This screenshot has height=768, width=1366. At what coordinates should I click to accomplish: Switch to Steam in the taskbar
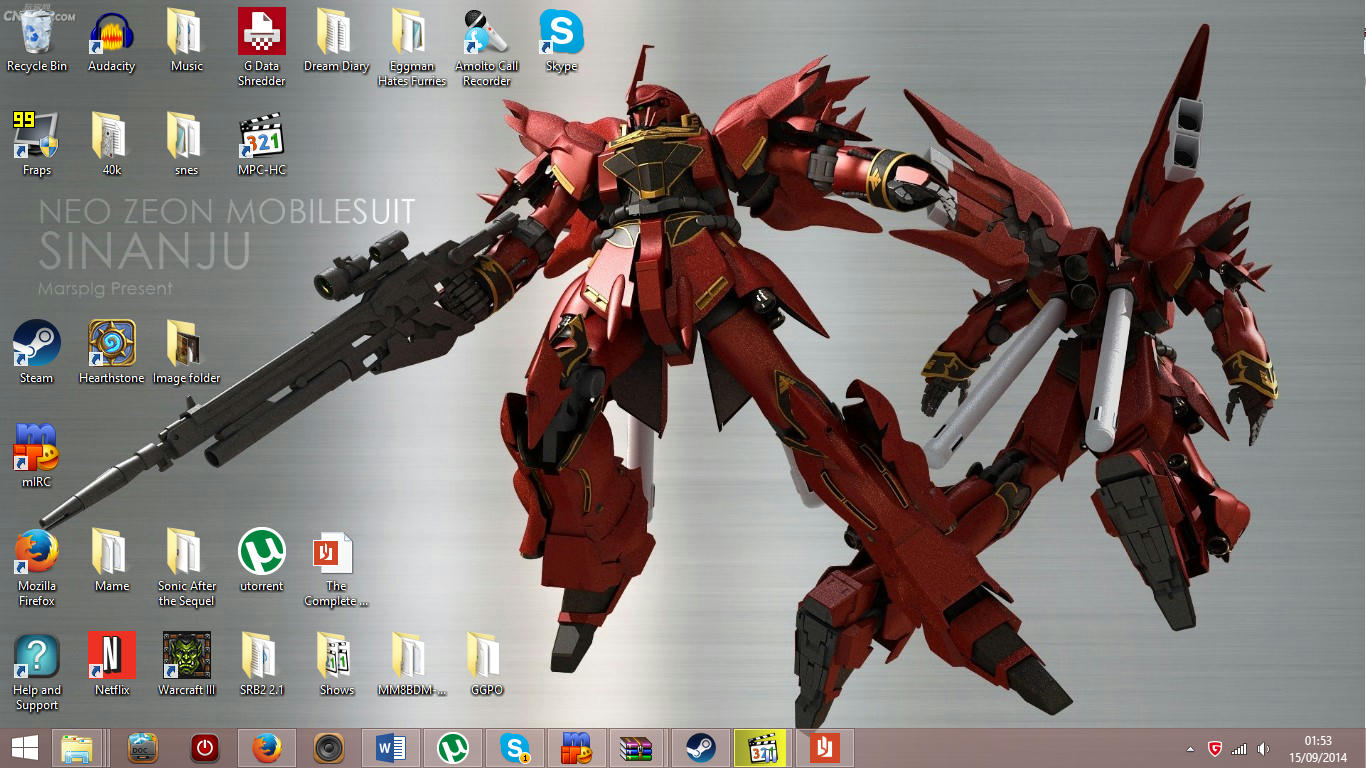click(x=700, y=748)
